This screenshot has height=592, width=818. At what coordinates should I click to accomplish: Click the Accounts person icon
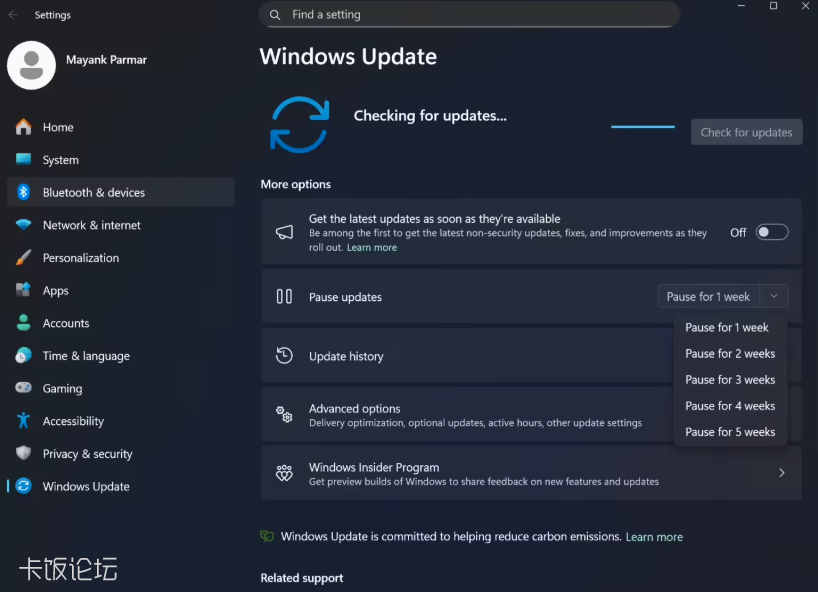tap(23, 322)
